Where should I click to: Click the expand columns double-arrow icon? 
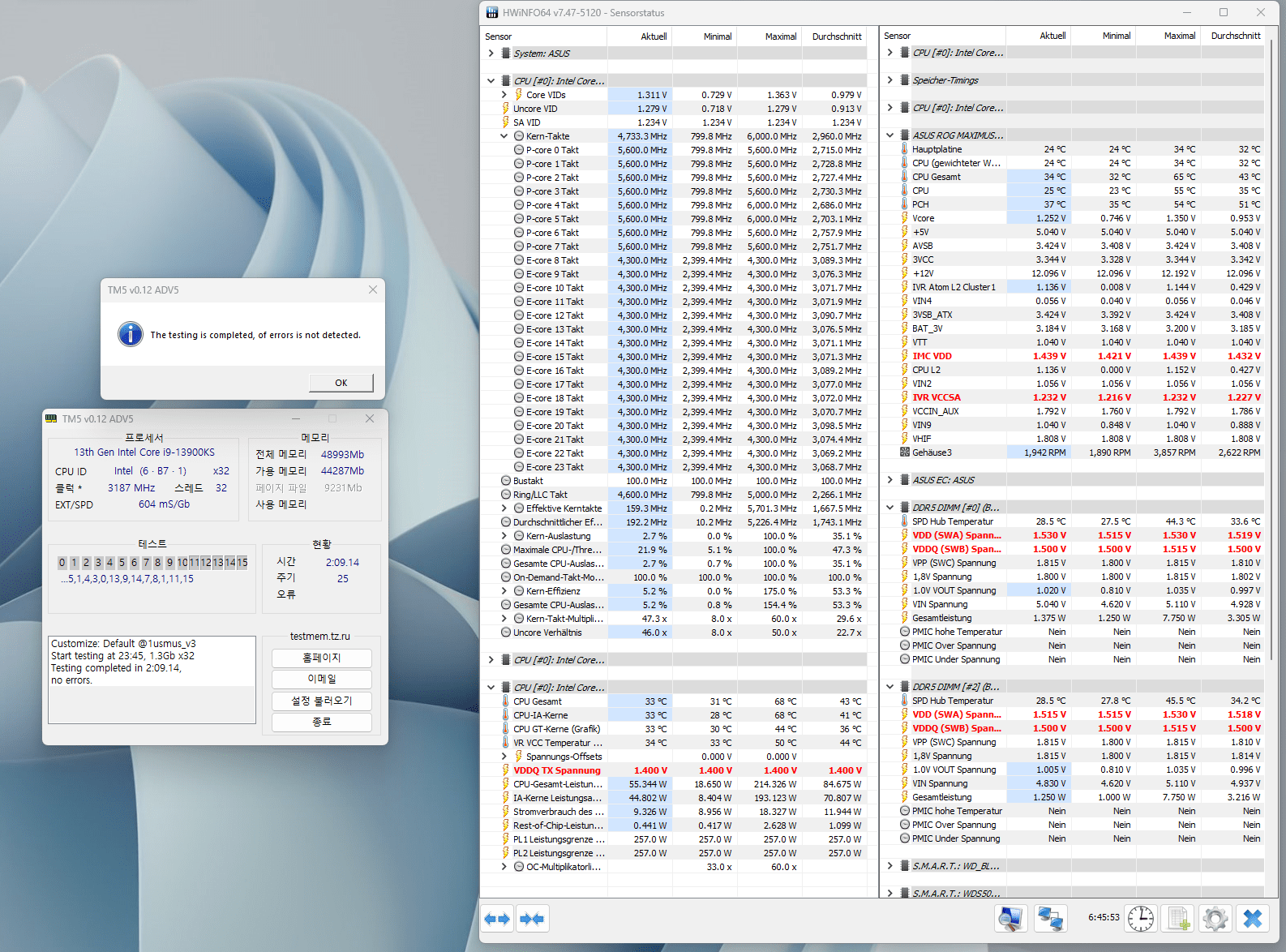point(497,919)
